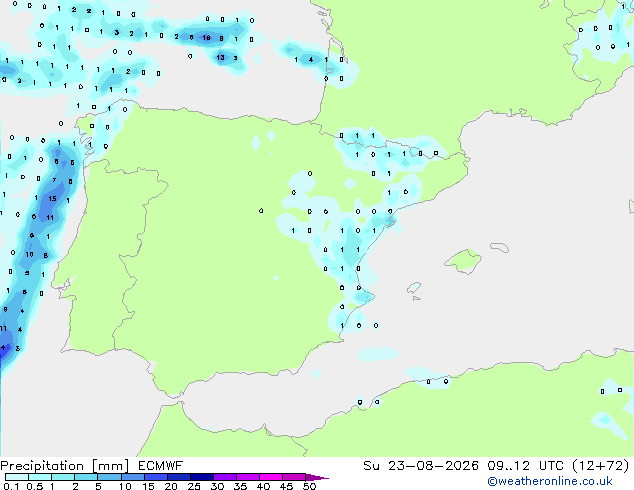Click the 0.1–0.5 mm palest legend swatch
This screenshot has width=634, height=490.
pyautogui.click(x=17, y=477)
